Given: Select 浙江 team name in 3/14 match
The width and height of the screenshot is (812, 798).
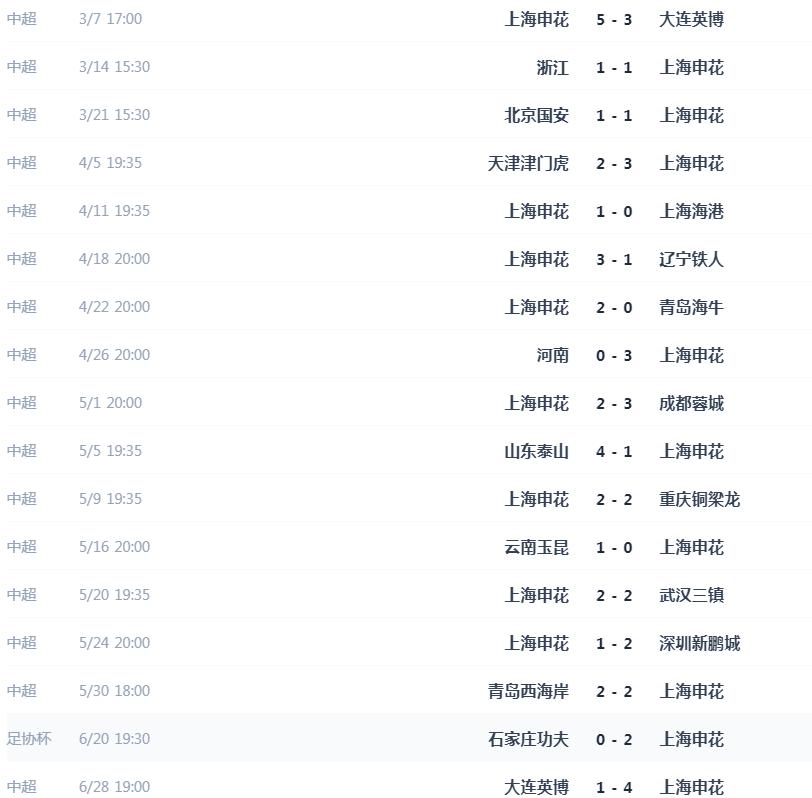Looking at the screenshot, I should click(x=553, y=67).
